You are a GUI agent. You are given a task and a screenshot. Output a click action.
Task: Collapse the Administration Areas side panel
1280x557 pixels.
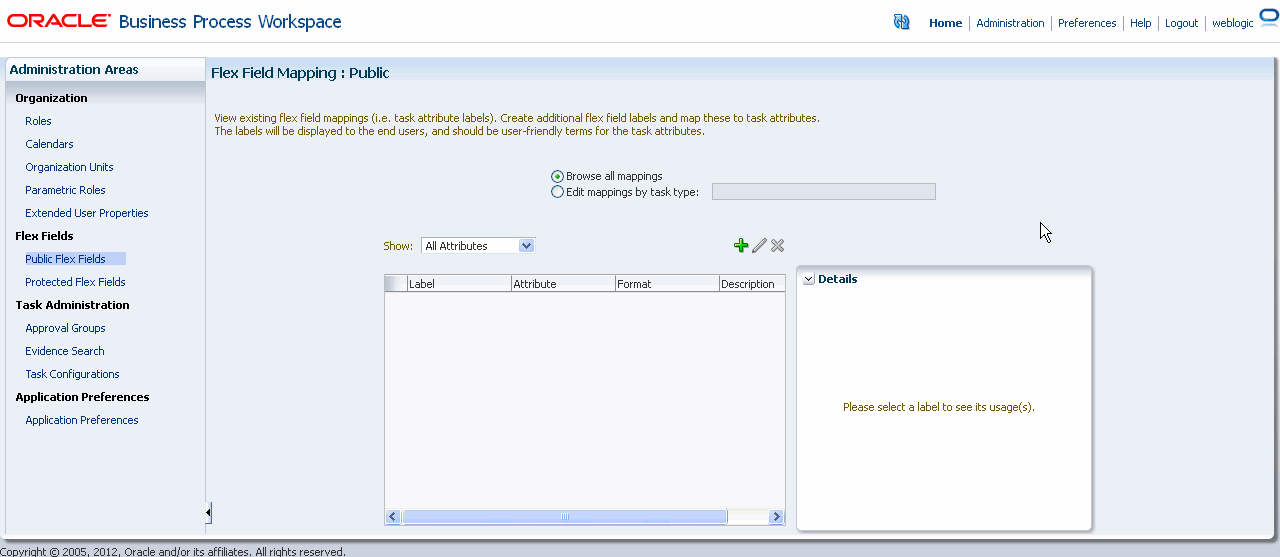(x=208, y=513)
